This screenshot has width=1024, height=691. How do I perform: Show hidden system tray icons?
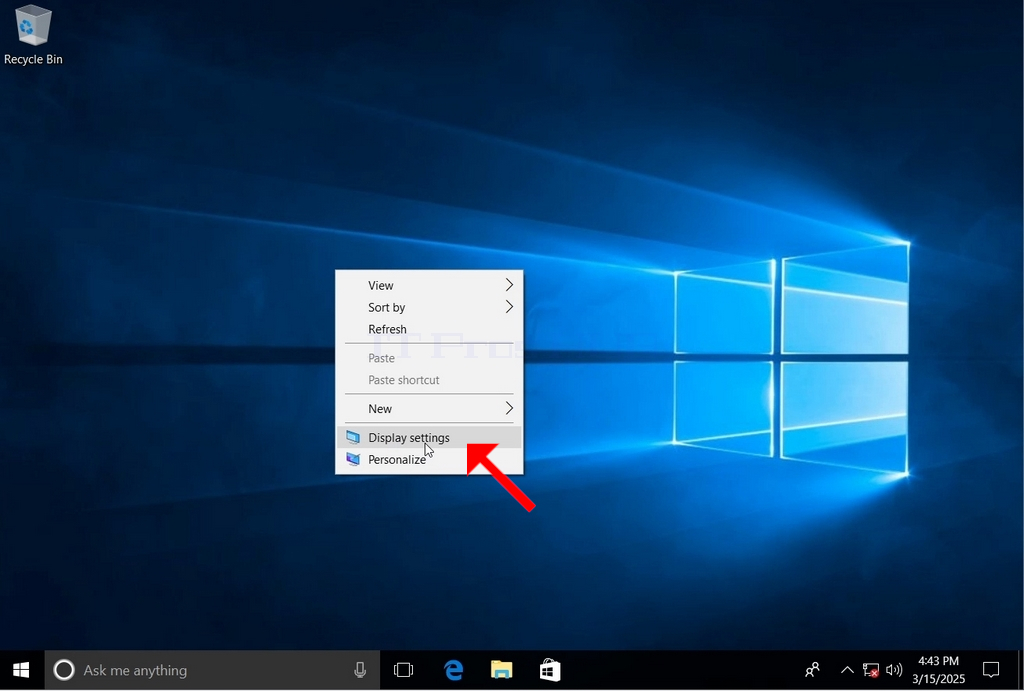click(x=847, y=670)
